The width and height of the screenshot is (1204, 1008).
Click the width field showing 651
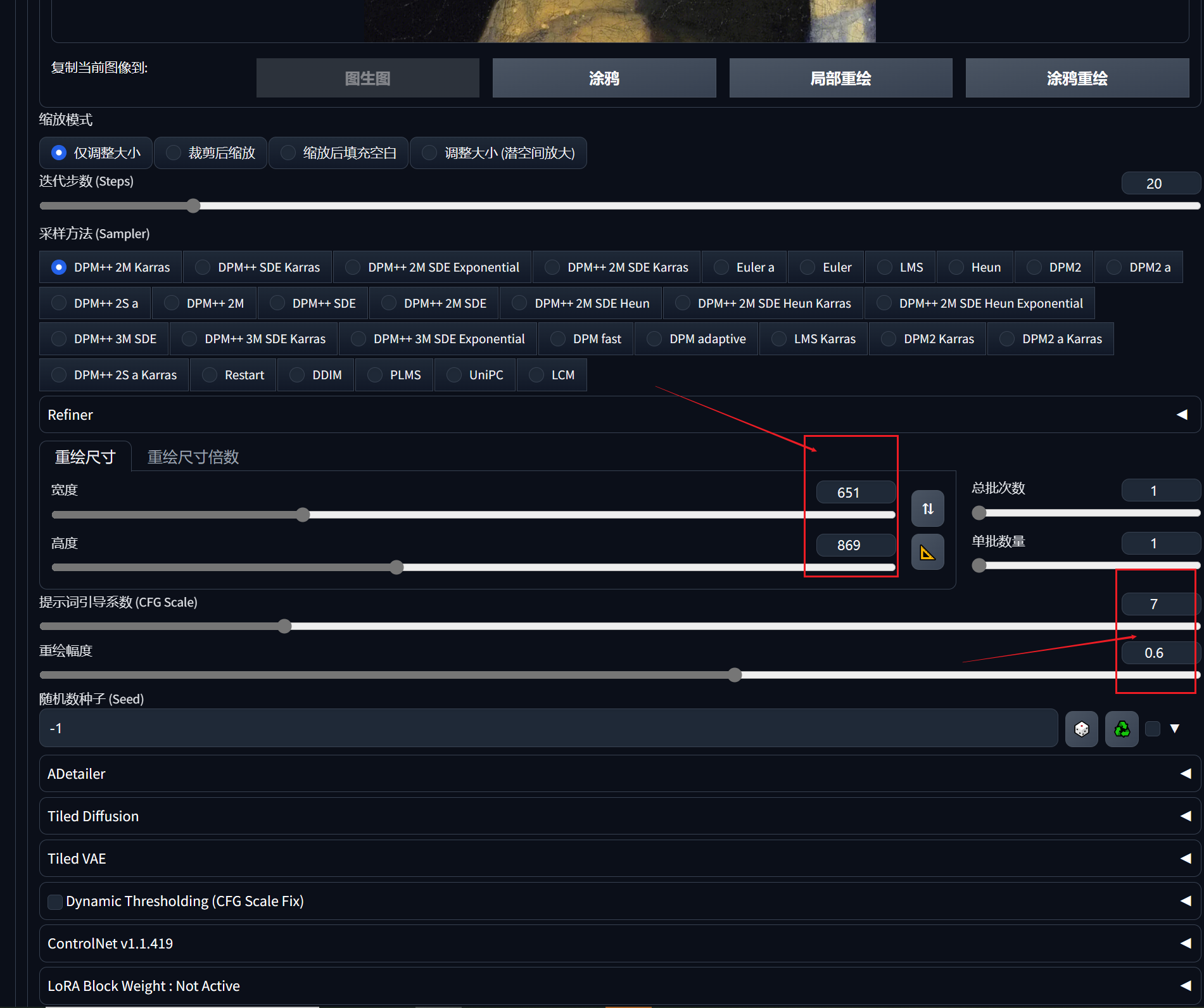tap(856, 493)
